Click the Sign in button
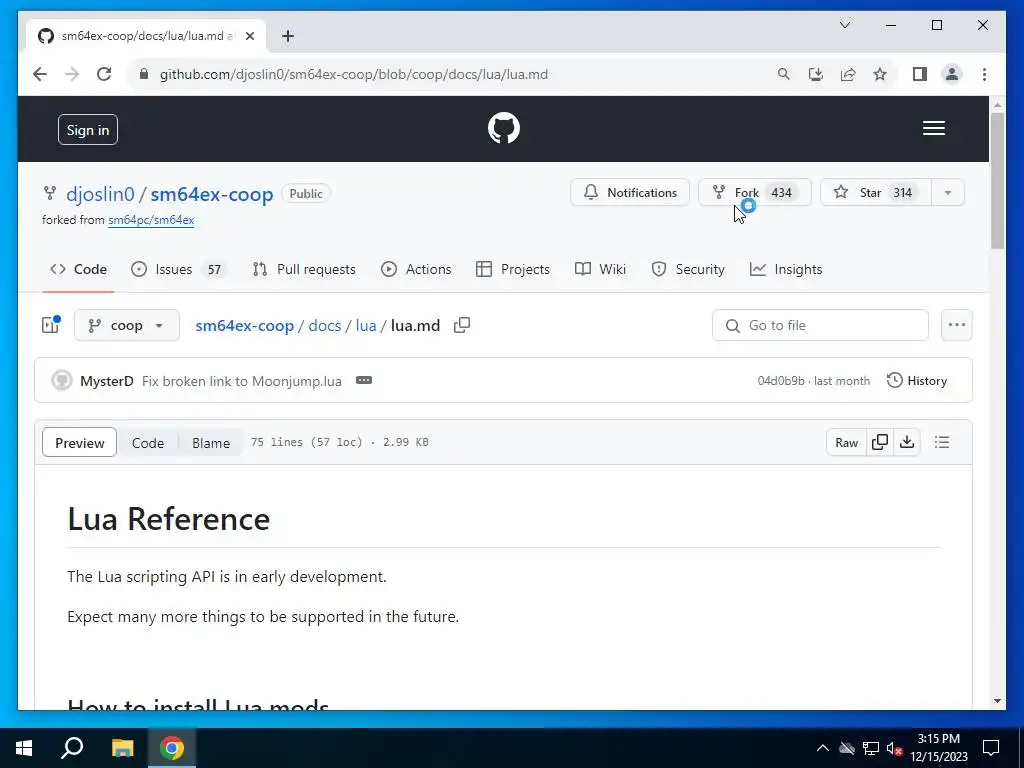Image resolution: width=1024 pixels, height=768 pixels. [x=88, y=130]
